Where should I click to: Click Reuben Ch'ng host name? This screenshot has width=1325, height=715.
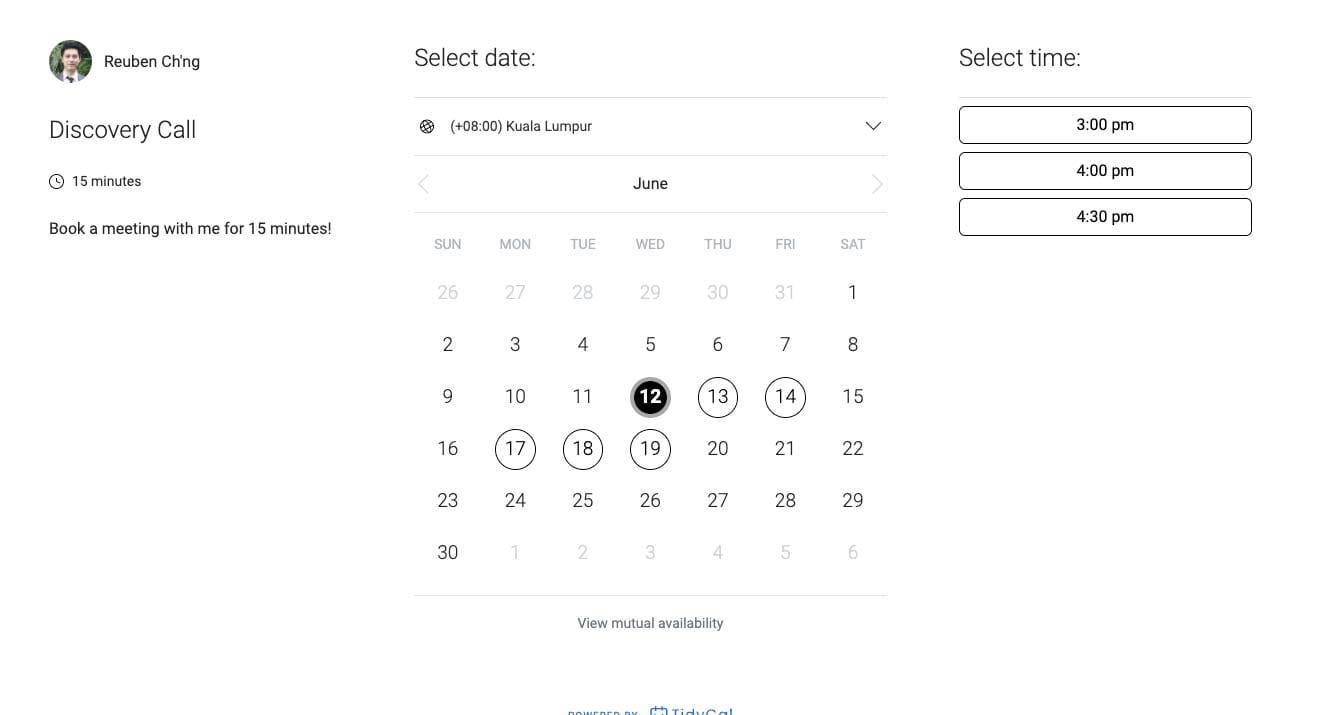click(152, 62)
